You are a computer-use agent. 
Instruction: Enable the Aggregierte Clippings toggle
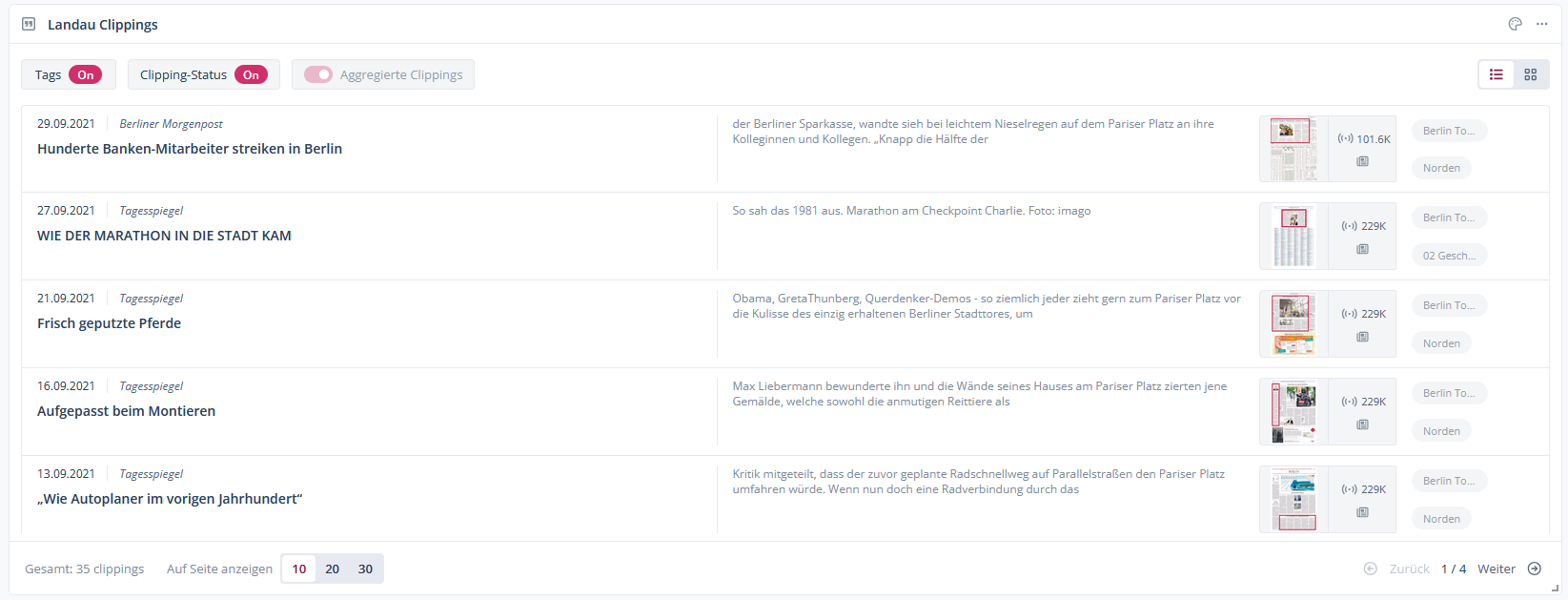pyautogui.click(x=318, y=74)
